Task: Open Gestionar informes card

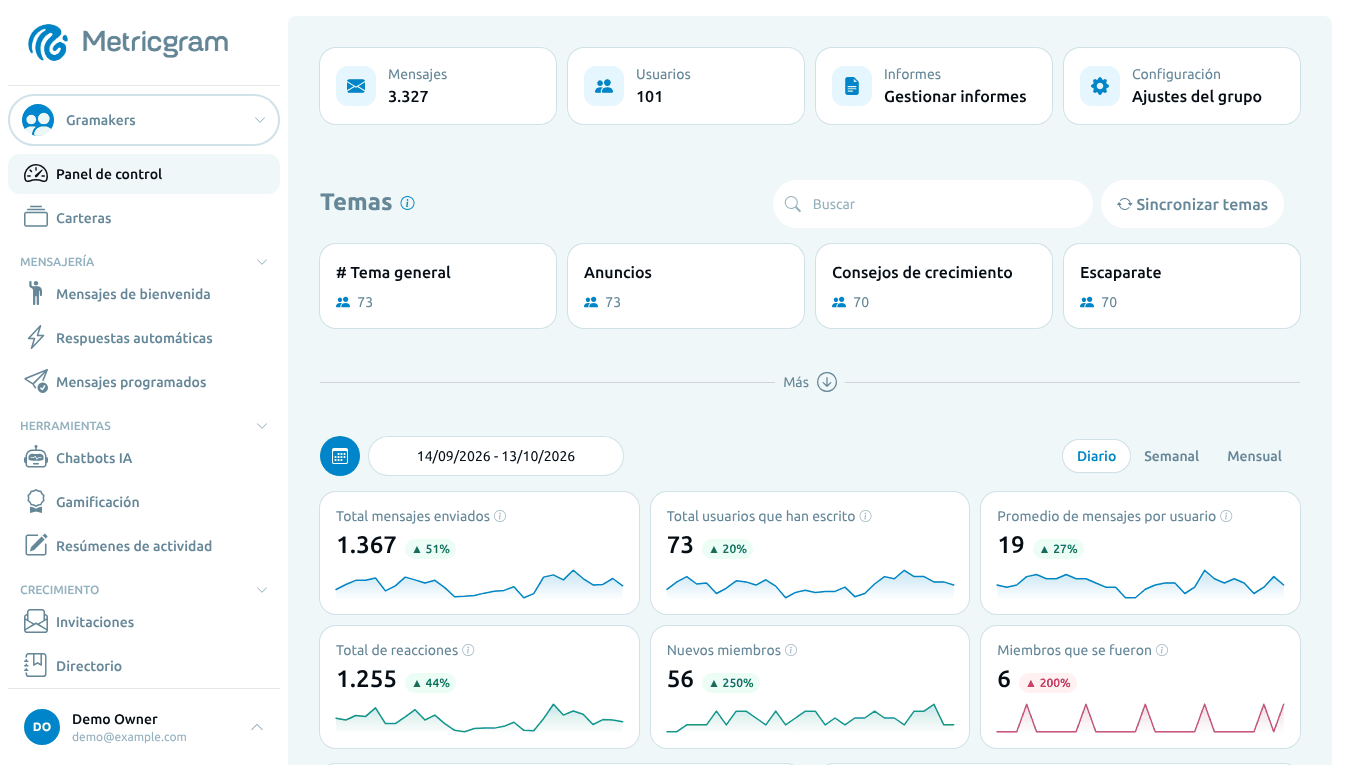Action: tap(934, 86)
